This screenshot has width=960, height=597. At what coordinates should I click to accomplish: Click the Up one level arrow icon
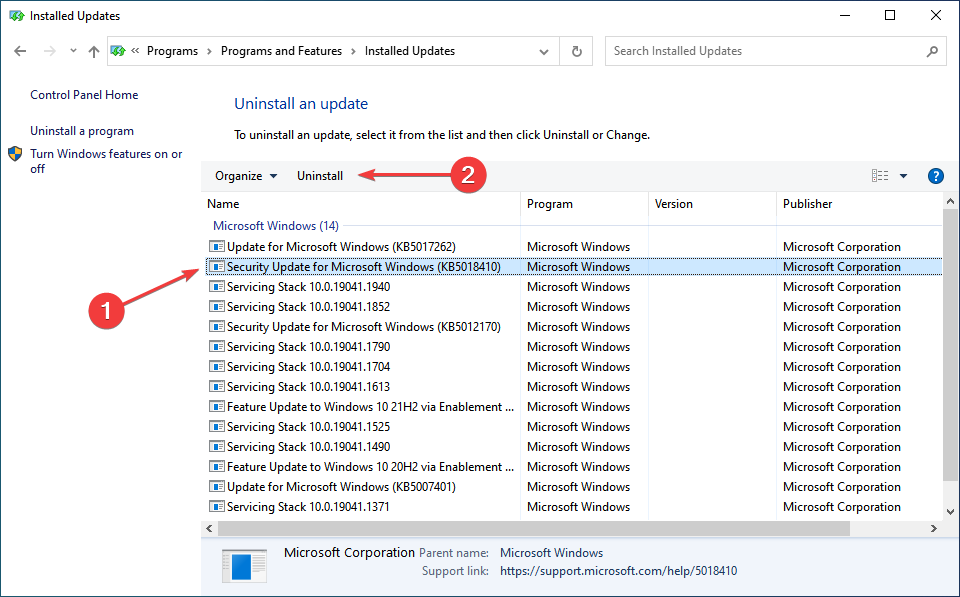pyautogui.click(x=93, y=51)
